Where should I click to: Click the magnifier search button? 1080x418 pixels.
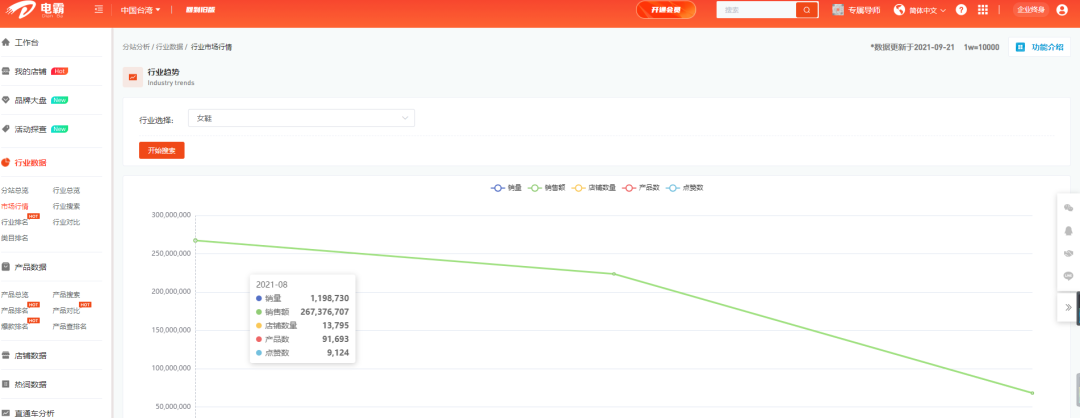point(807,10)
